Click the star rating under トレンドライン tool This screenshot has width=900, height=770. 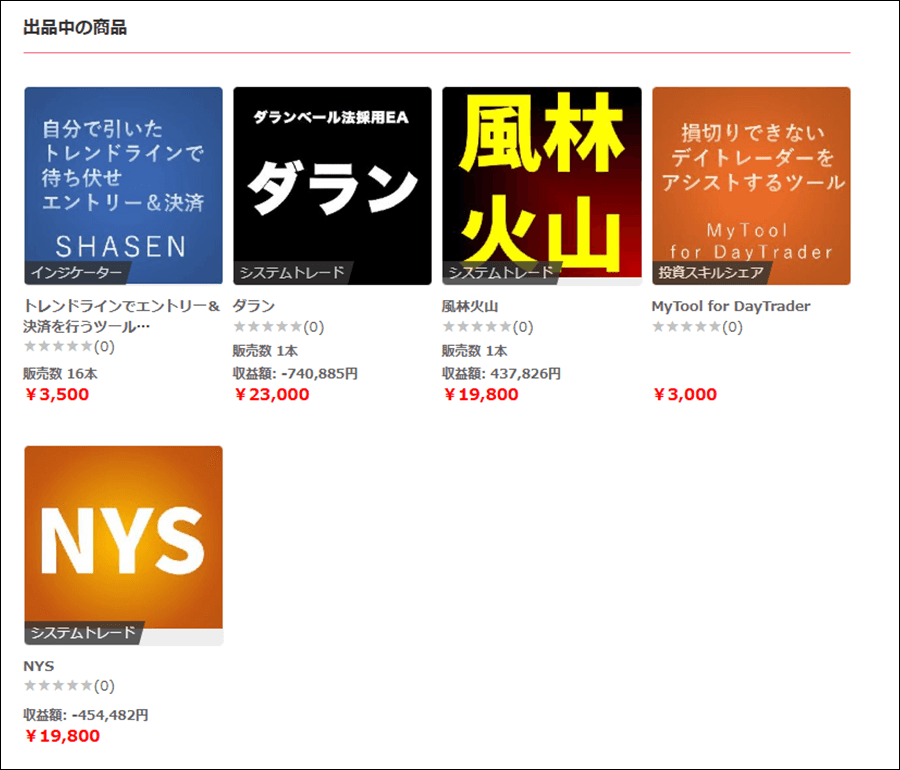click(69, 347)
